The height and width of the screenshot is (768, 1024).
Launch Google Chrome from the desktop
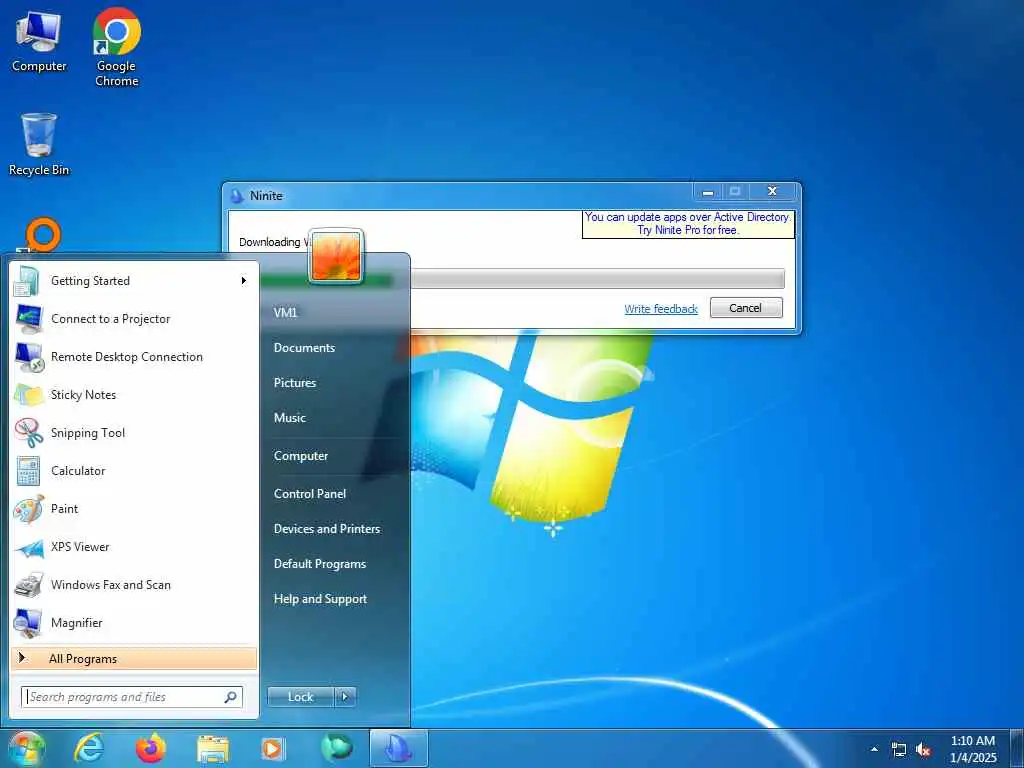[116, 47]
